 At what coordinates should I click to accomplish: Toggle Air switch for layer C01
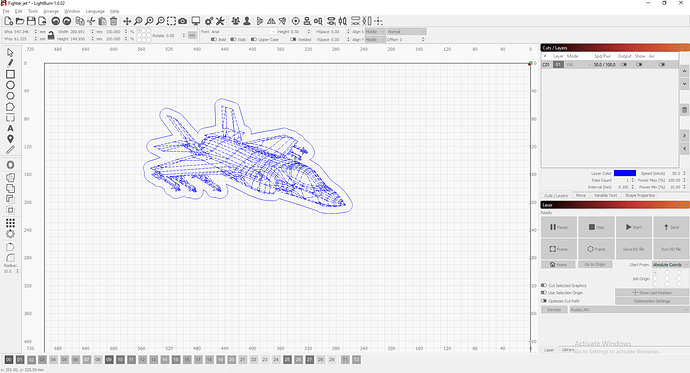662,65
